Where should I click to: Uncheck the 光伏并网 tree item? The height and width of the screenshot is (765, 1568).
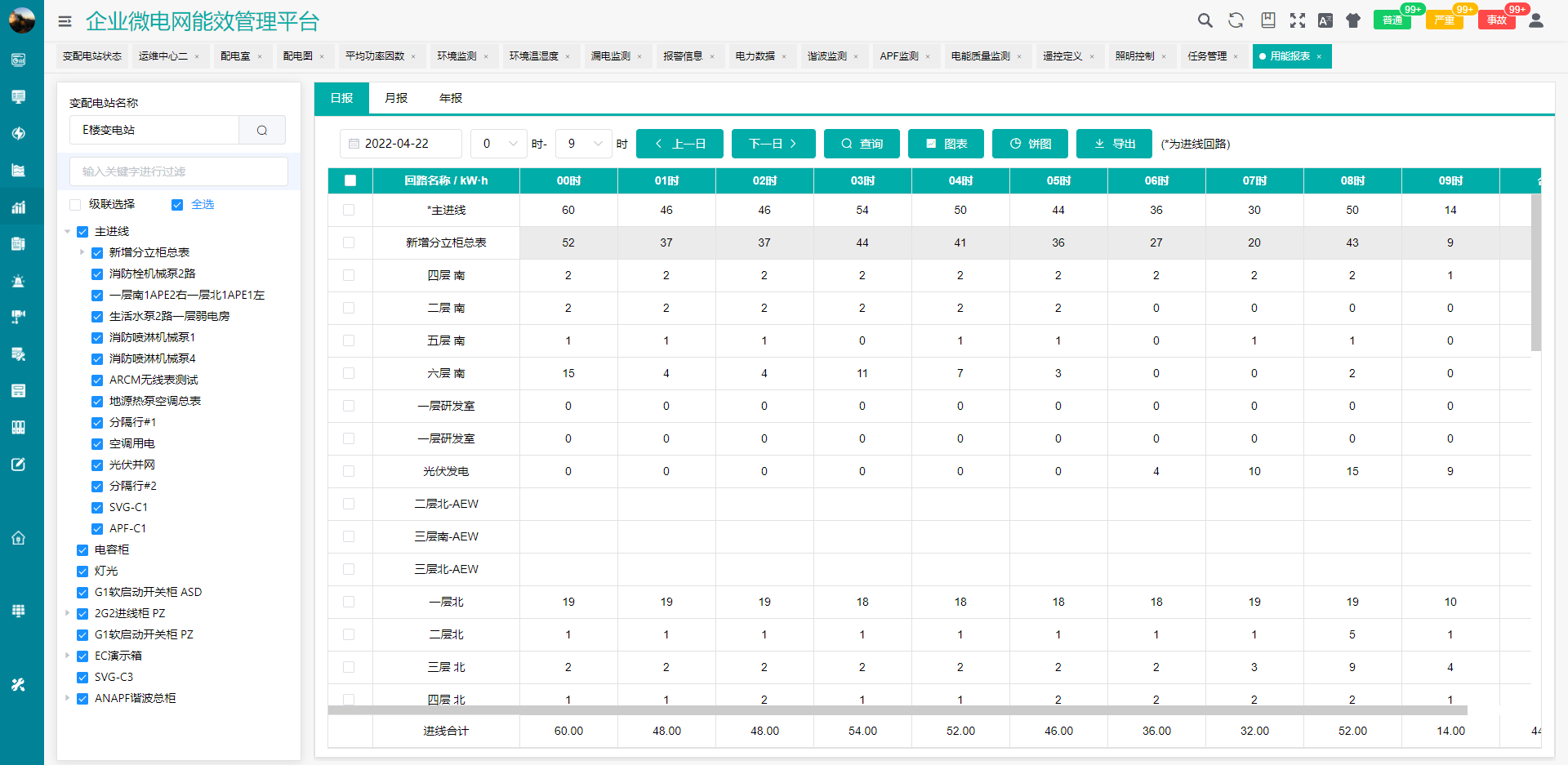[x=97, y=465]
